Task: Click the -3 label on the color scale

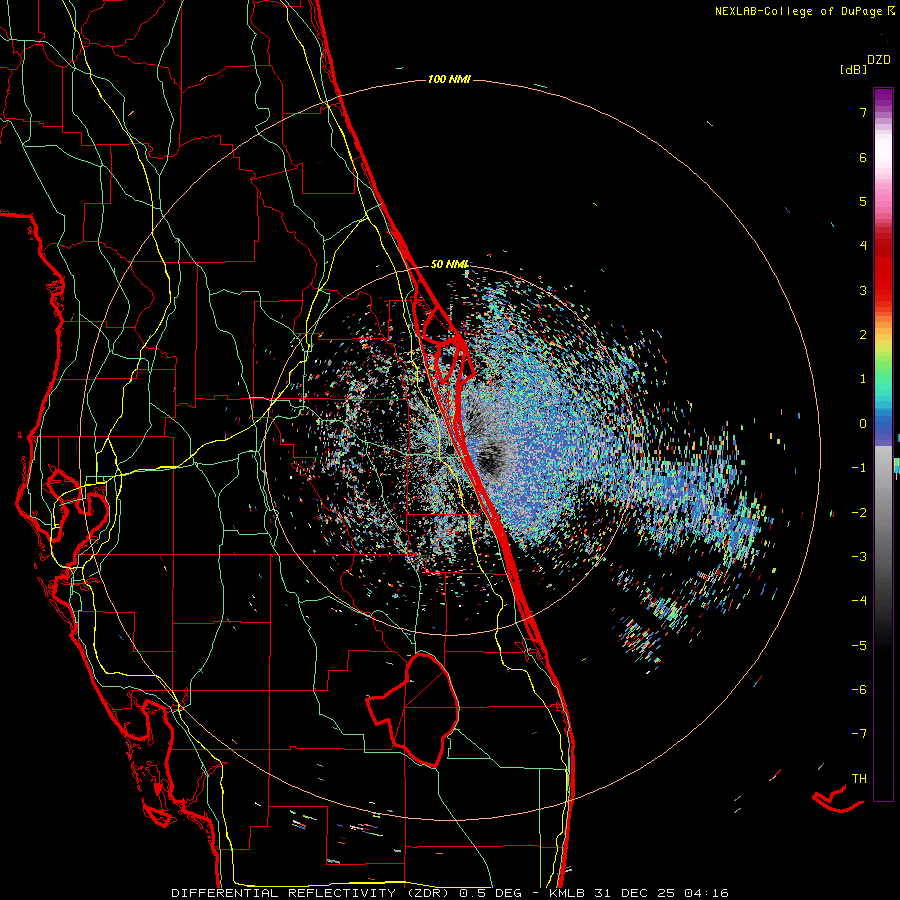Action: click(x=859, y=557)
